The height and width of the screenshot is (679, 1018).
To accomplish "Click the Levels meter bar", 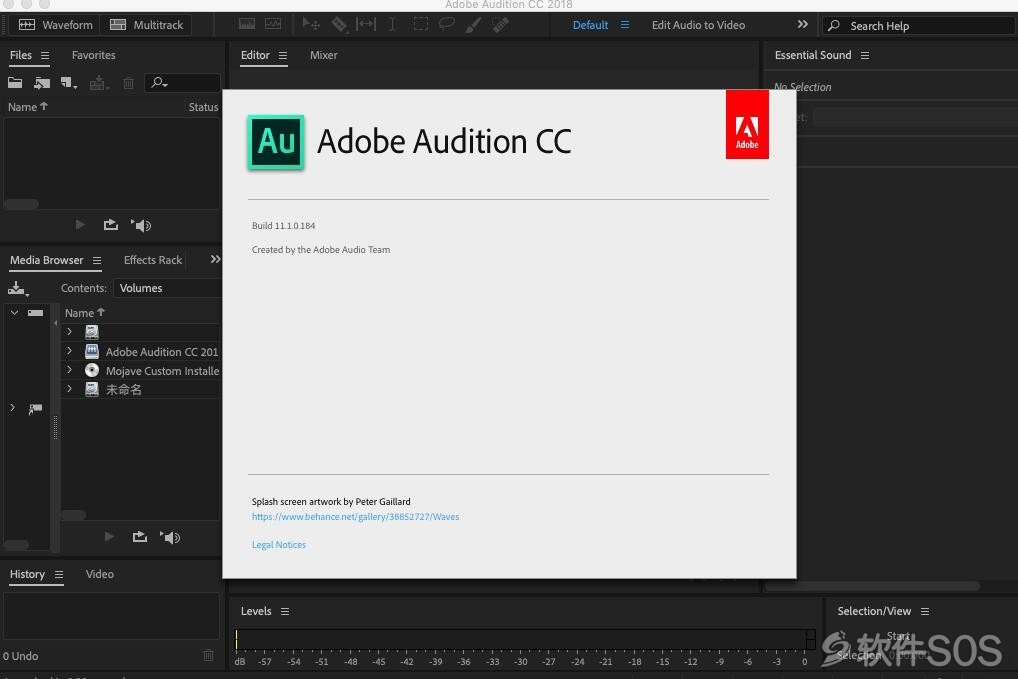I will (525, 639).
